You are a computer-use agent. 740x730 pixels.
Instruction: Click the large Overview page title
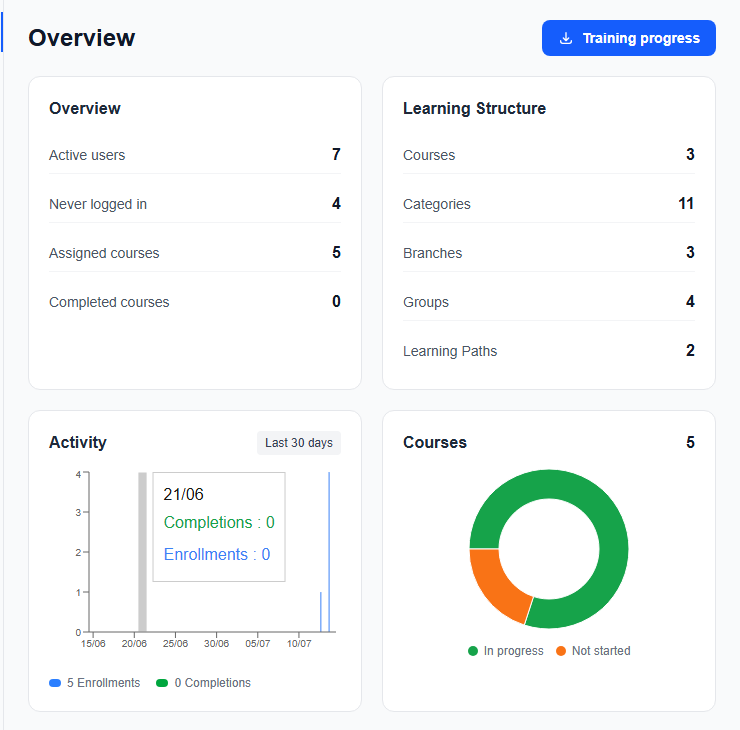[82, 38]
